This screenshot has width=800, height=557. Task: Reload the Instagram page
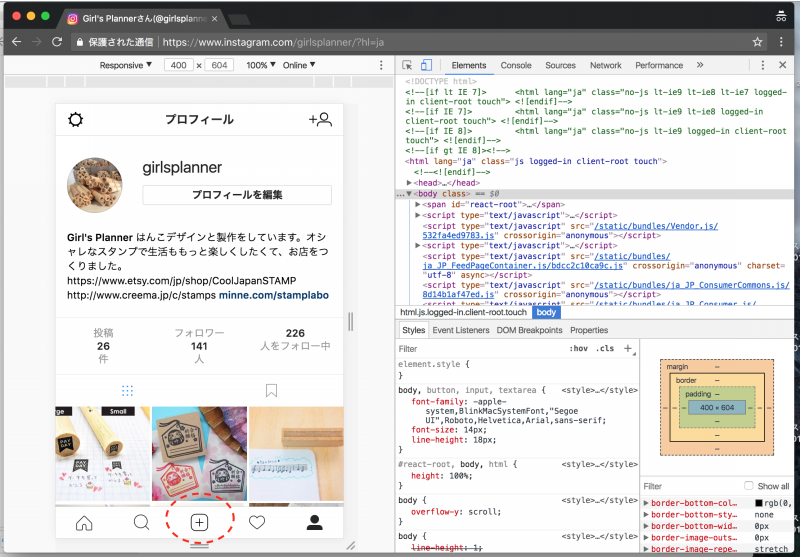pos(57,42)
